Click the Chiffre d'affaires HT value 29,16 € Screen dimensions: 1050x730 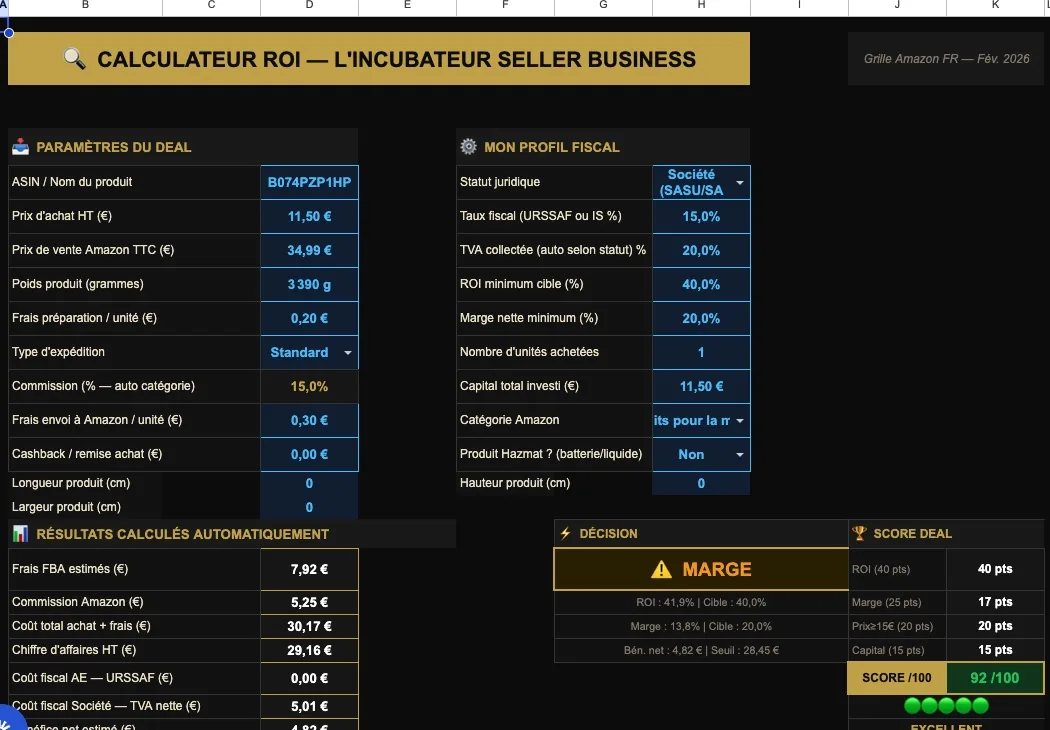click(x=309, y=650)
